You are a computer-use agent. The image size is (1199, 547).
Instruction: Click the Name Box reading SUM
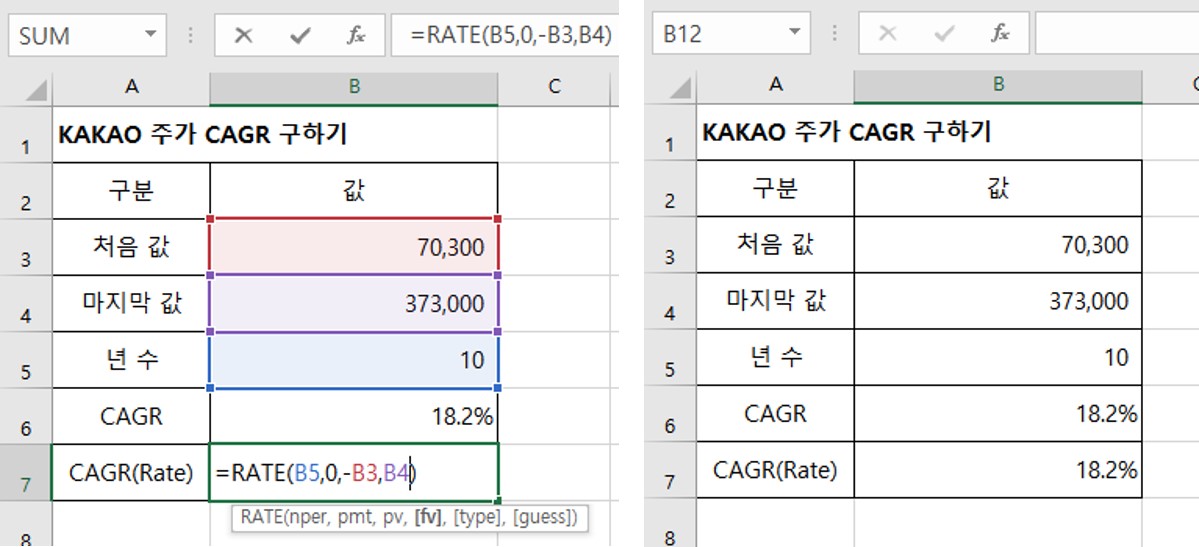coord(73,35)
